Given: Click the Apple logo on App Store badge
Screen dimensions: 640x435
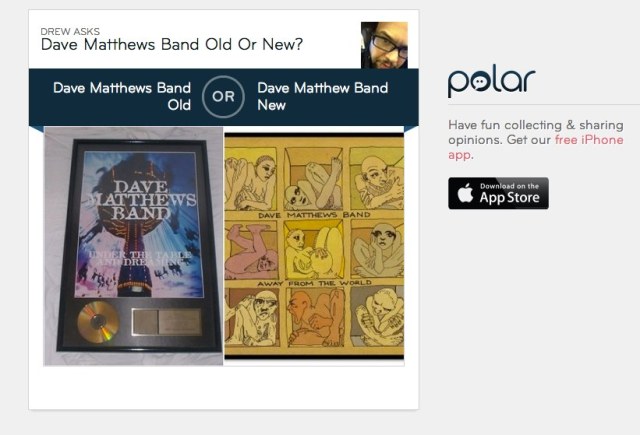Looking at the screenshot, I should [465, 193].
